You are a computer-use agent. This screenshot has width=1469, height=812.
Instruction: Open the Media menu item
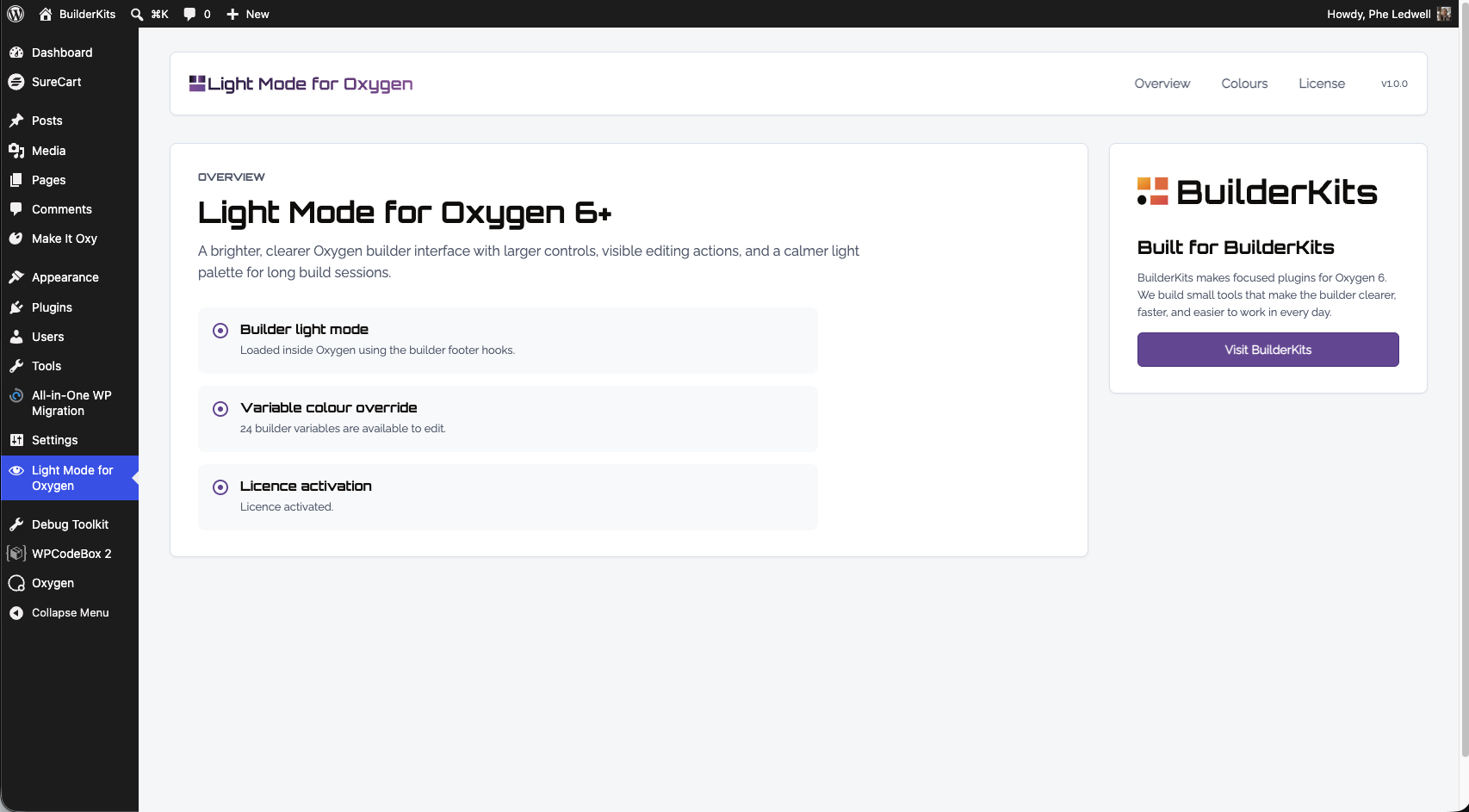coord(69,151)
